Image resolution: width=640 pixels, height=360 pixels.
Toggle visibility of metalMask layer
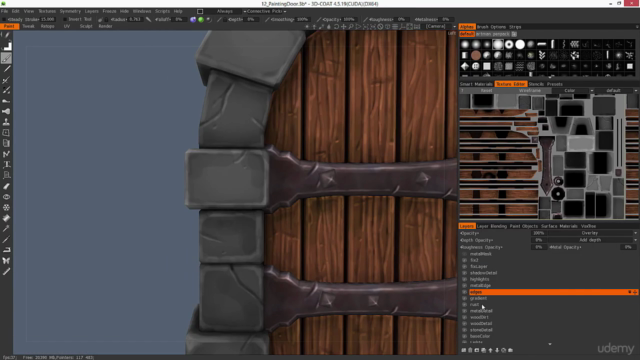pyautogui.click(x=464, y=254)
